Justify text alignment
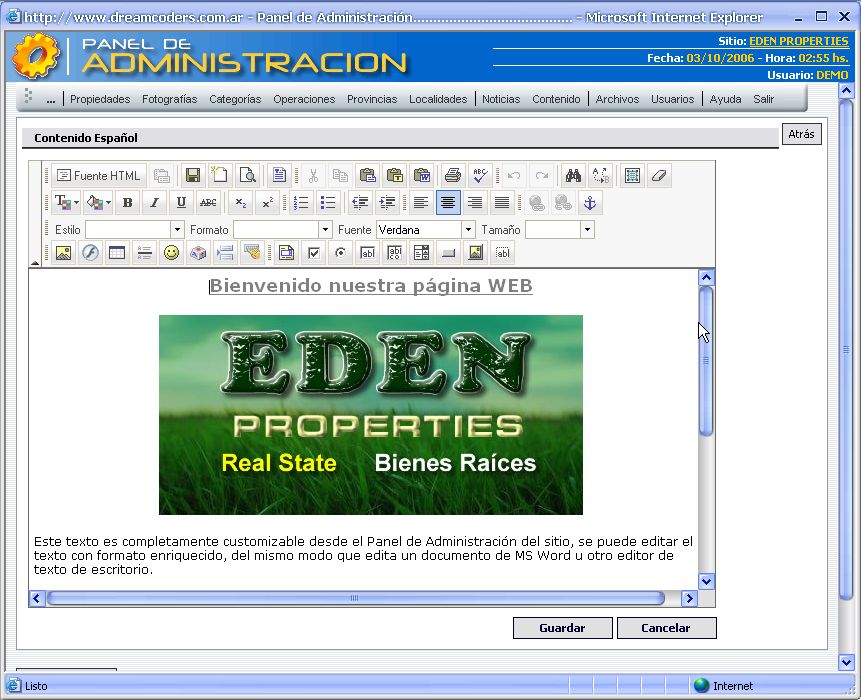 tap(502, 203)
